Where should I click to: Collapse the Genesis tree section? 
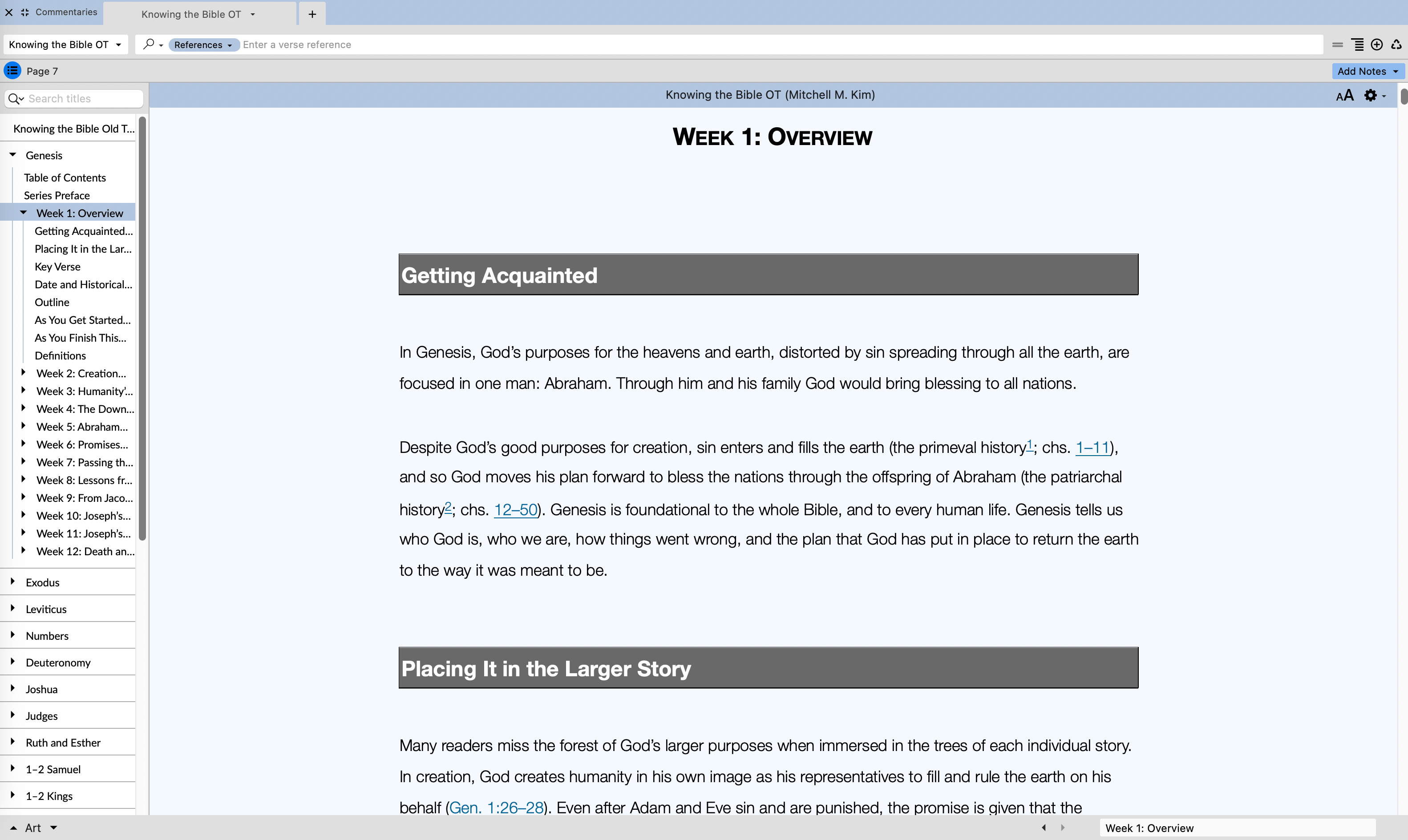pyautogui.click(x=13, y=154)
